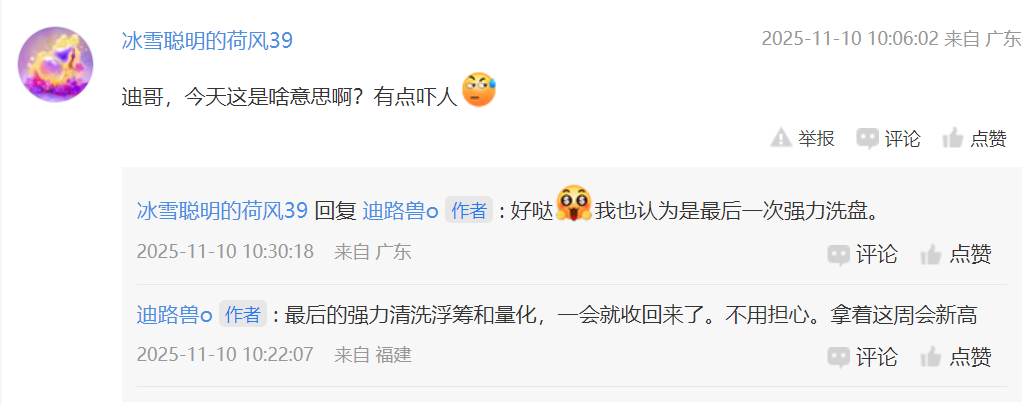The width and height of the screenshot is (1029, 405).
Task: Click the 作者 badge in the second reply
Action: (x=243, y=314)
